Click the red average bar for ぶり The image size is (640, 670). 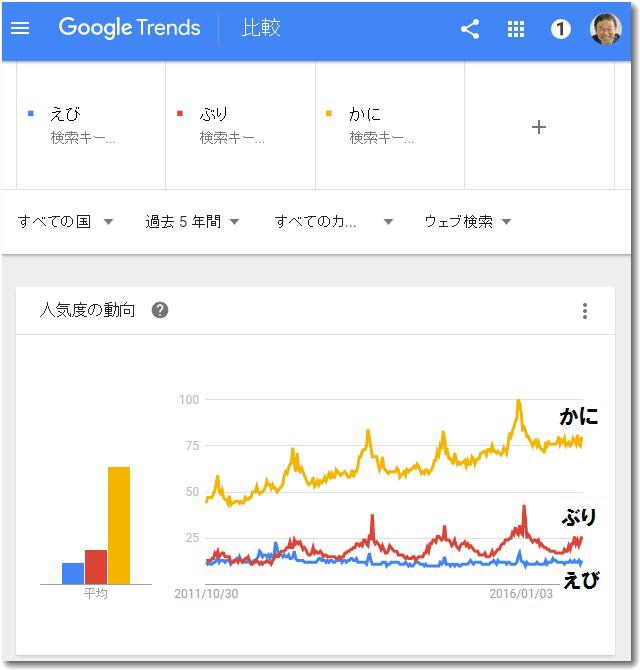(x=95, y=566)
